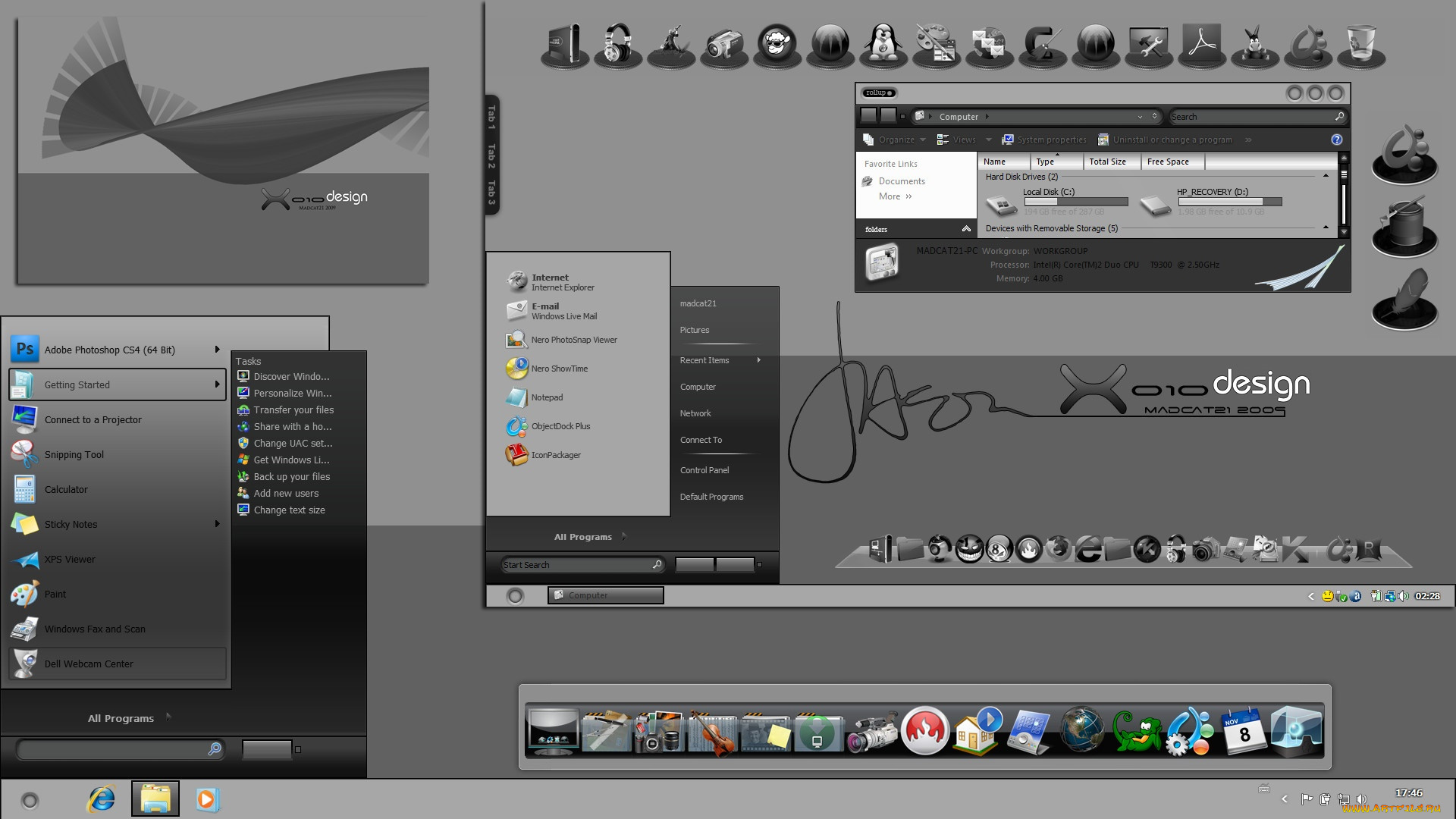Open Adobe Photoshop CS4 from Start Menu
This screenshot has height=819, width=1456.
click(x=109, y=349)
